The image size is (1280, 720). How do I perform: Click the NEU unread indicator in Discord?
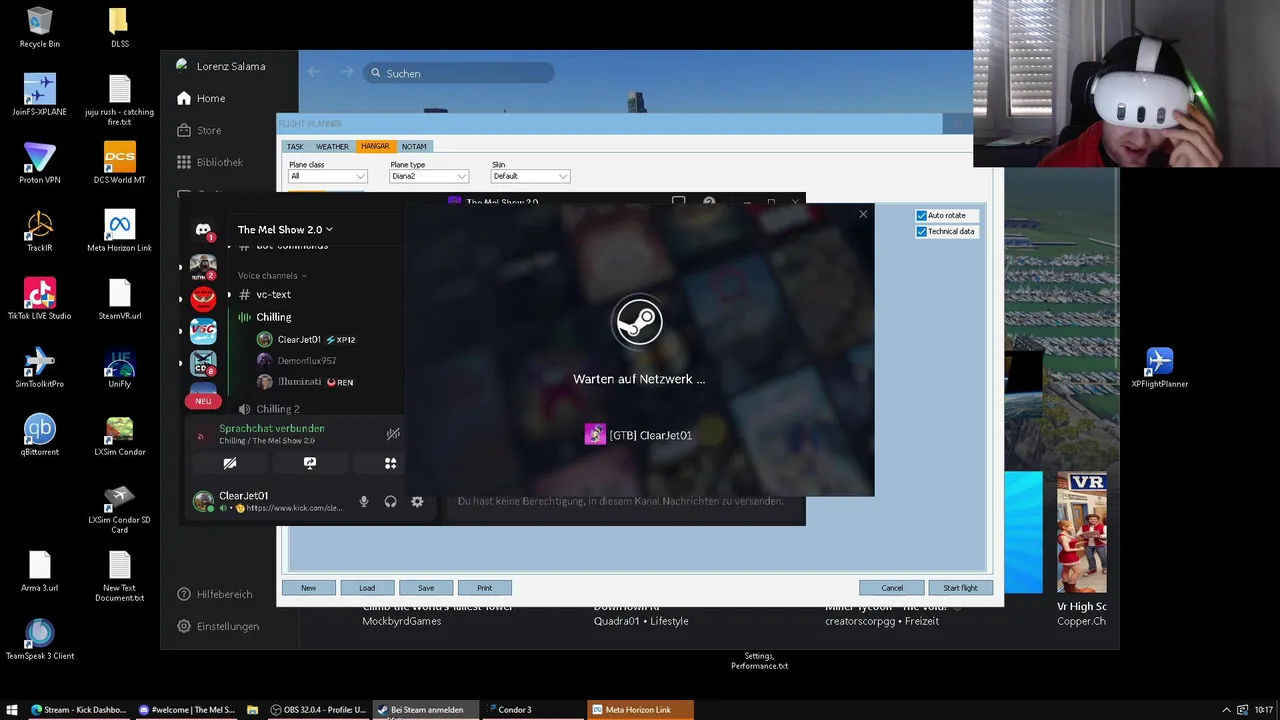tap(203, 401)
